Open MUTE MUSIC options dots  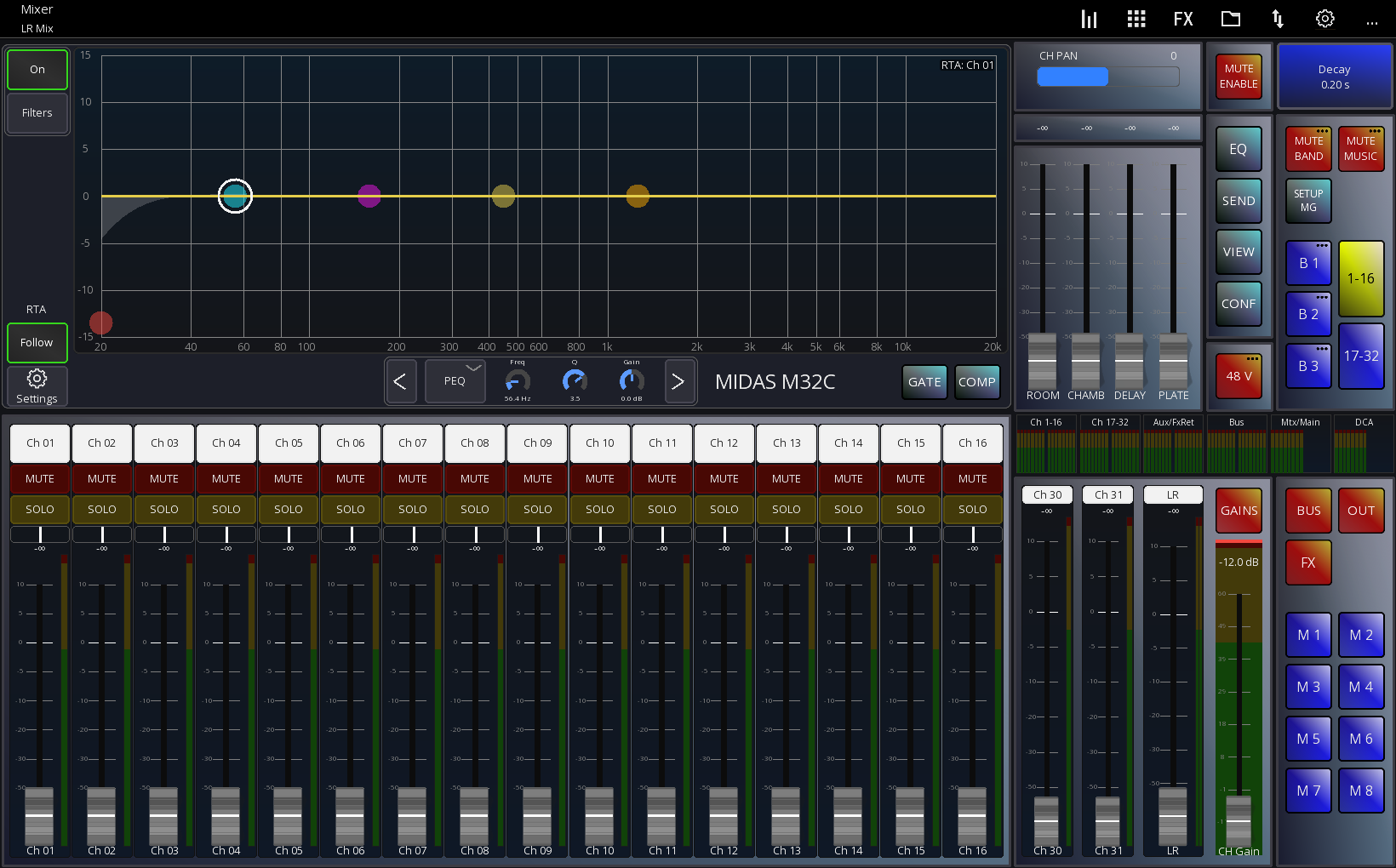1375,131
